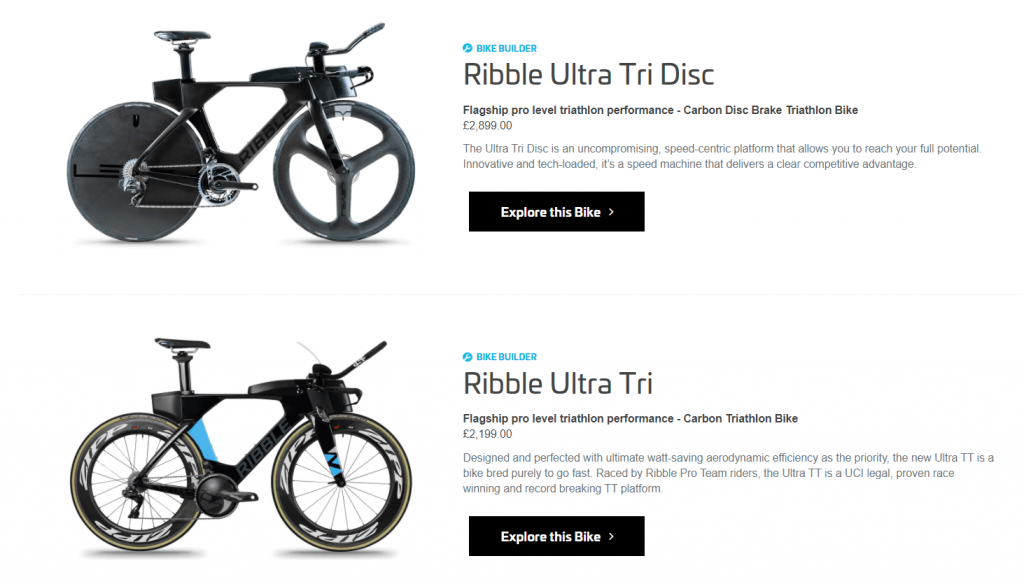Click the Ultra TT description paragraph
This screenshot has width=1024, height=584.
click(x=728, y=473)
